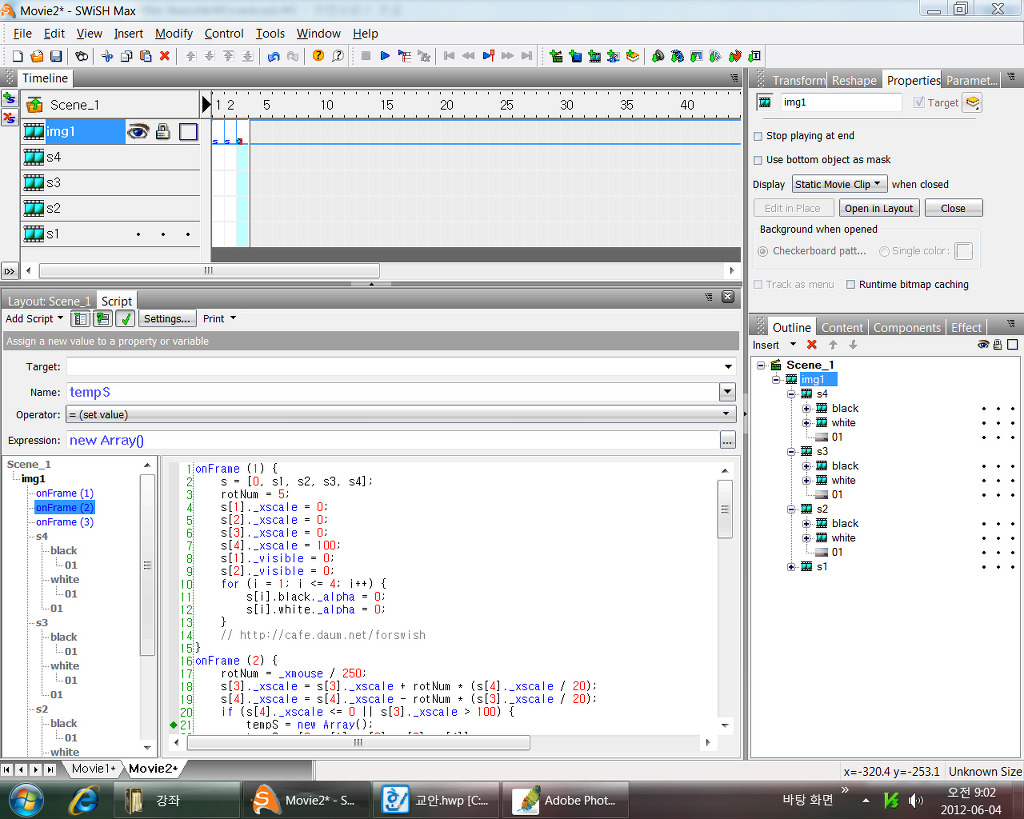Insert a new scene from the toolbar
Image resolution: width=1024 pixels, height=819 pixels.
556,56
